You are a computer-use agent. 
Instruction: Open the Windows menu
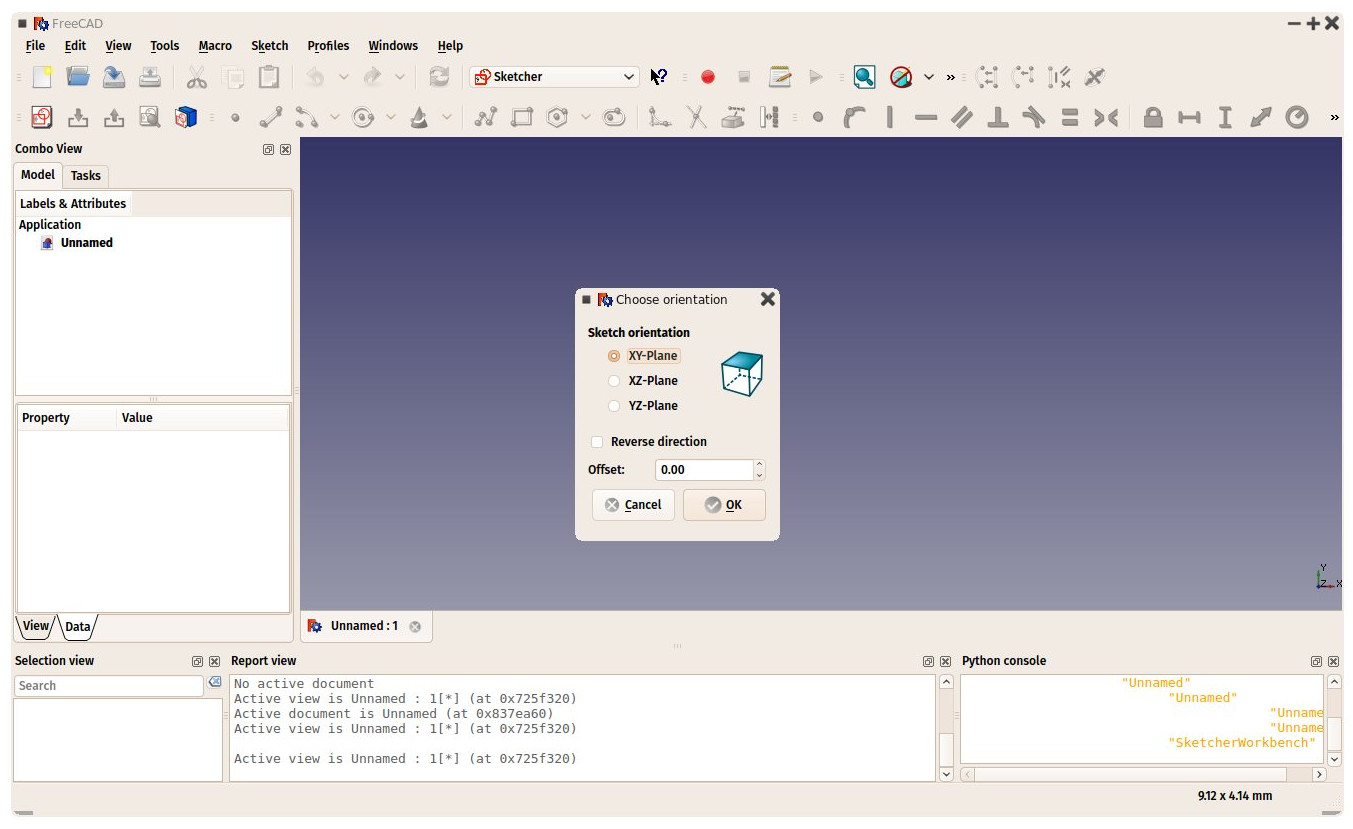393,46
